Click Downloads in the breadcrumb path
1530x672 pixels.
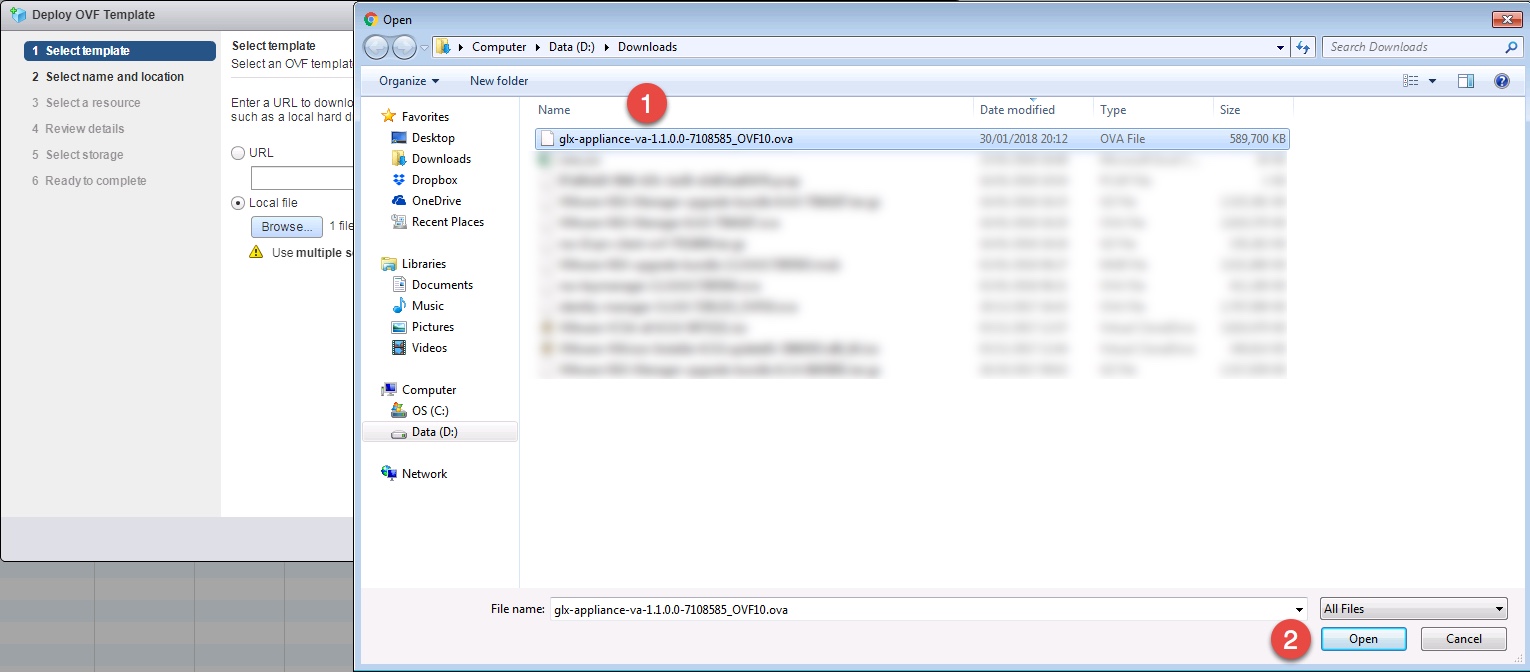click(646, 46)
